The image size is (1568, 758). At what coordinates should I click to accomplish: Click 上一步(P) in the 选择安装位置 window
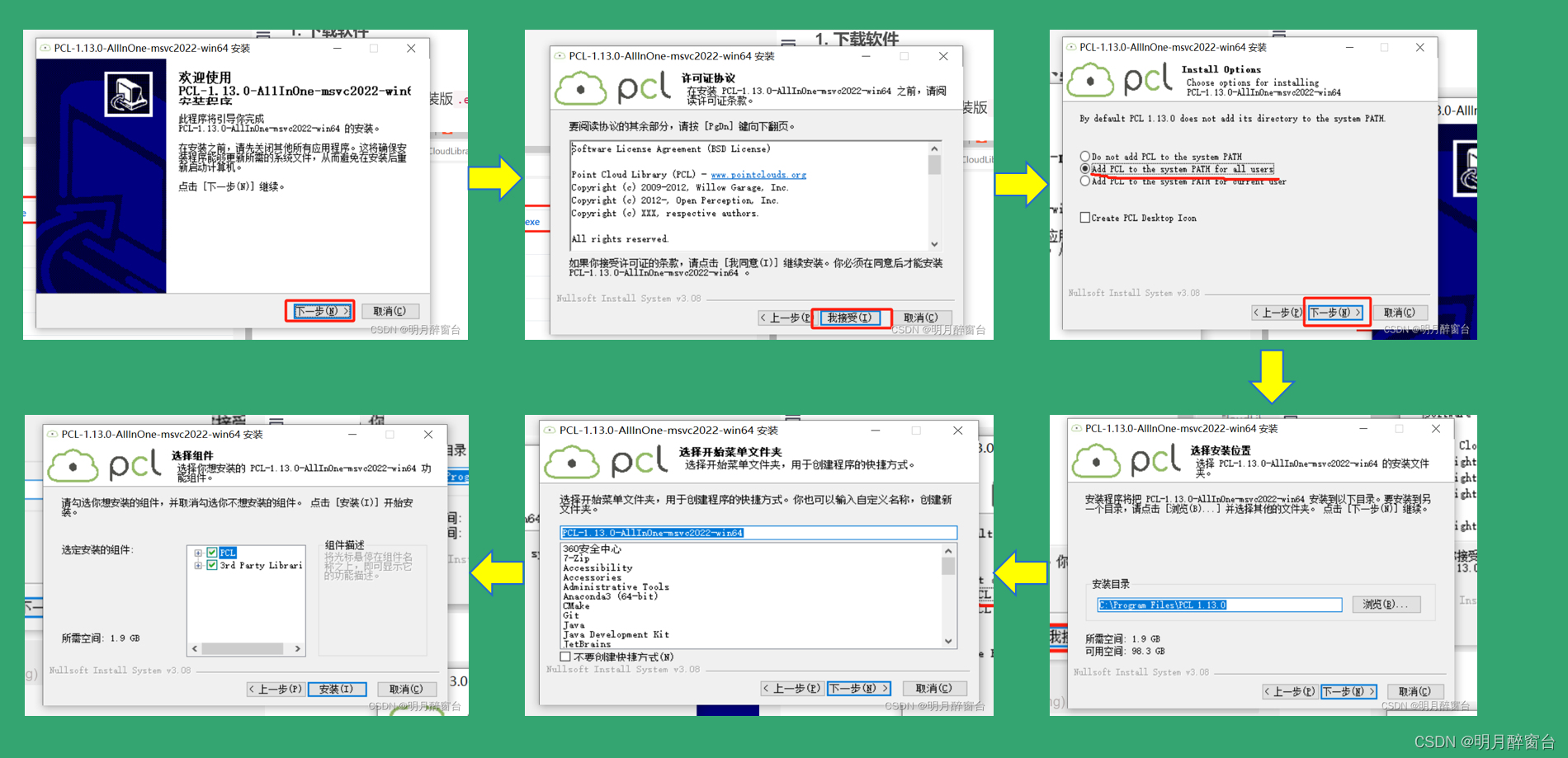pos(1289,691)
